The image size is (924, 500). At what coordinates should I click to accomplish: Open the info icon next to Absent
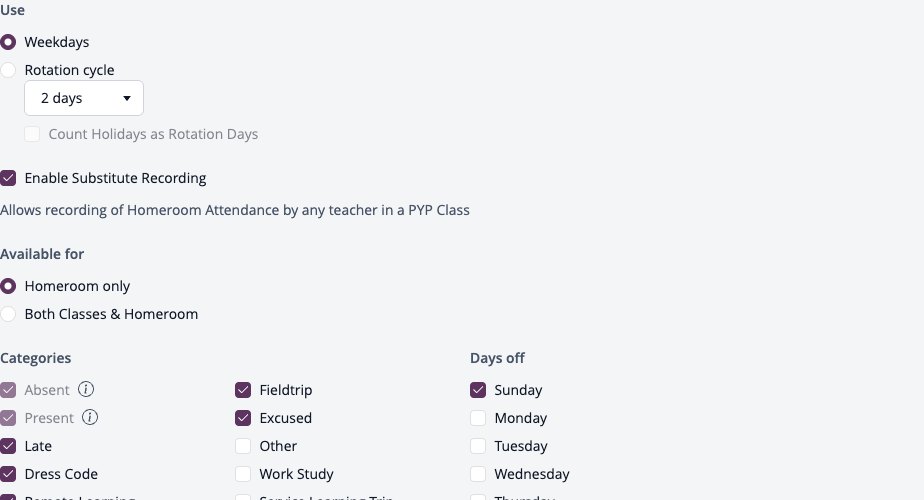pyautogui.click(x=86, y=389)
